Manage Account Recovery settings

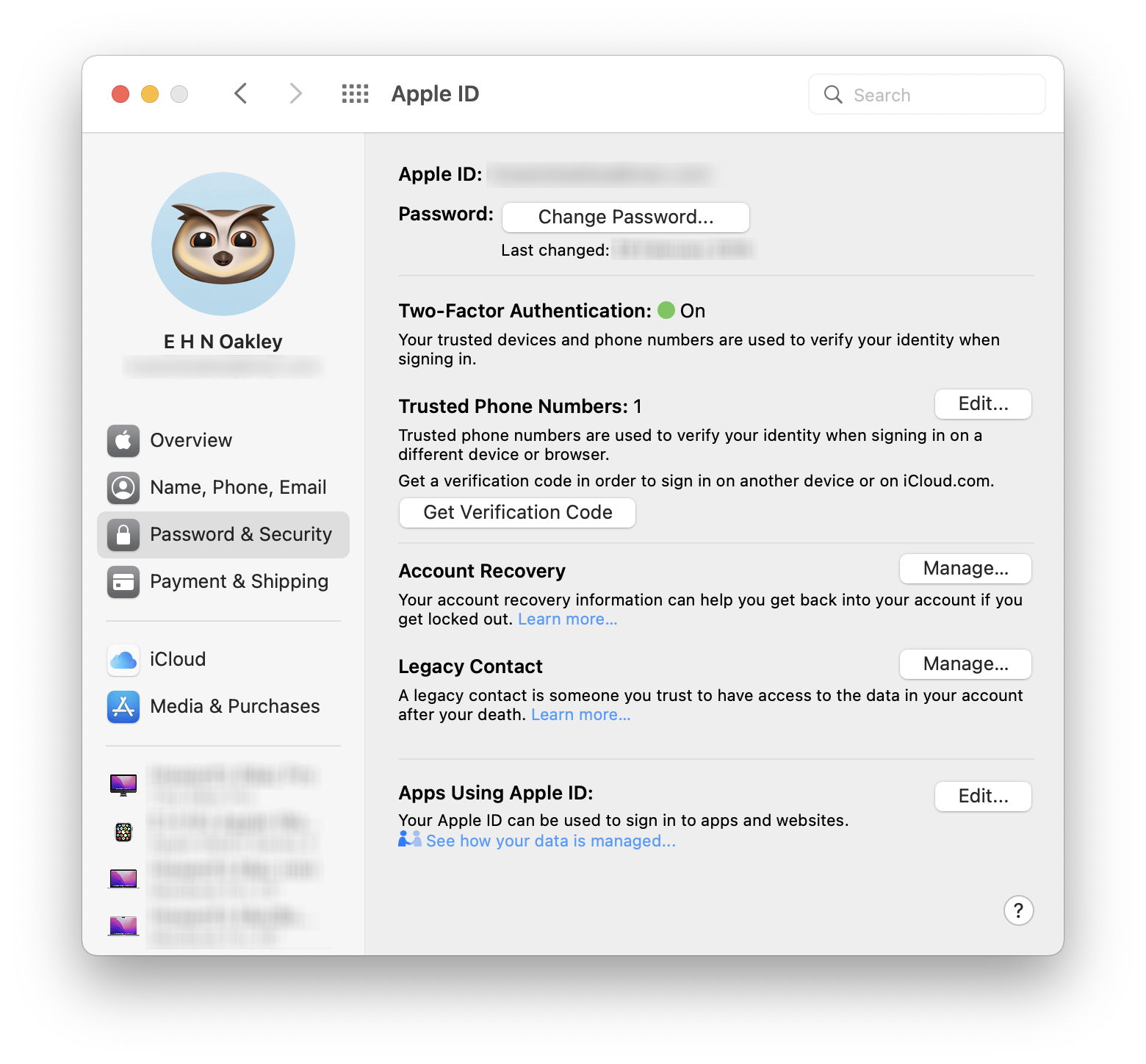pos(965,569)
